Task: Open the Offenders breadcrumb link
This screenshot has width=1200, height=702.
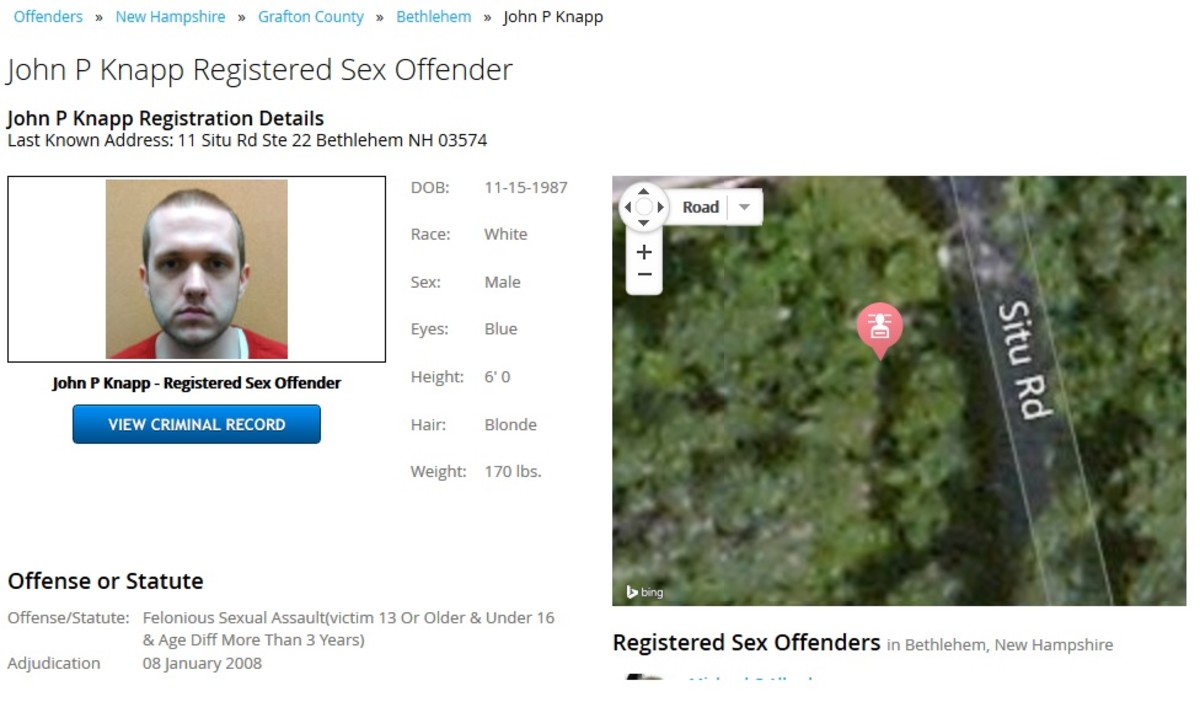Action: click(48, 17)
